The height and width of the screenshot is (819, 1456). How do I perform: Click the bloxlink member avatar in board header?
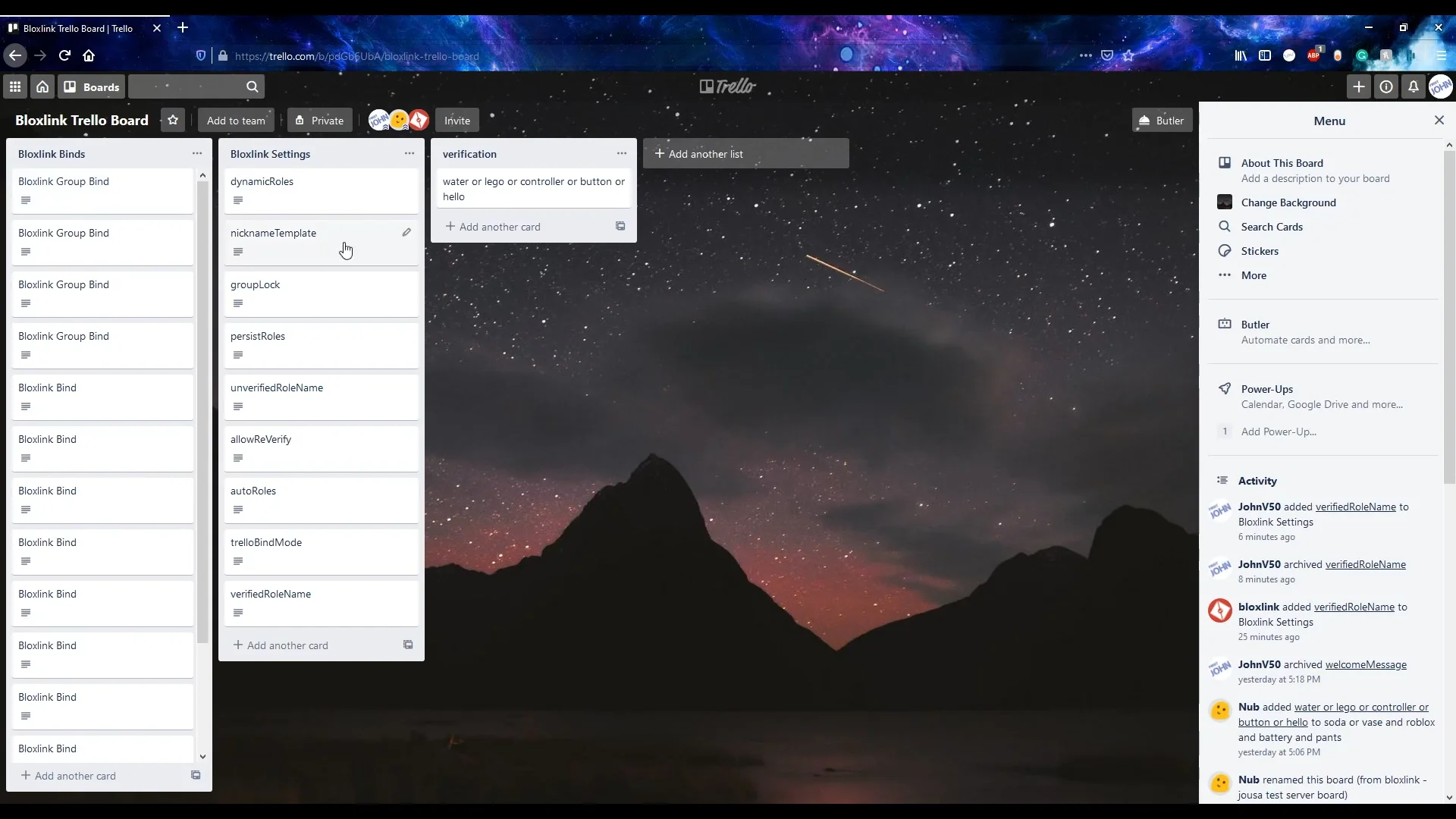tap(419, 121)
